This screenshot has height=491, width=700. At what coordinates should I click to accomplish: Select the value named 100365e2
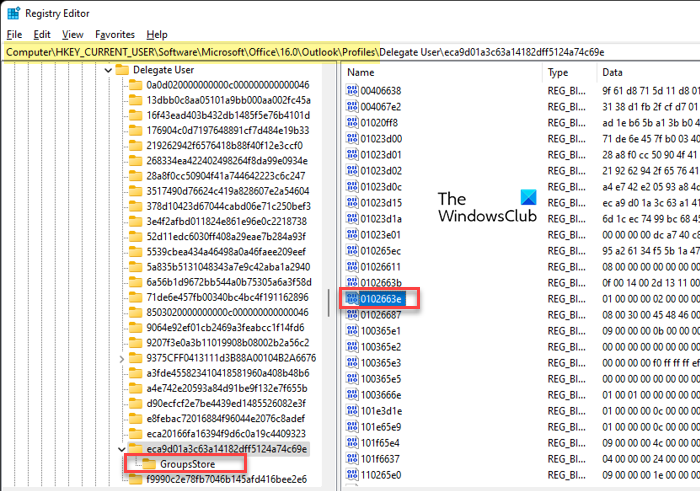pos(381,347)
